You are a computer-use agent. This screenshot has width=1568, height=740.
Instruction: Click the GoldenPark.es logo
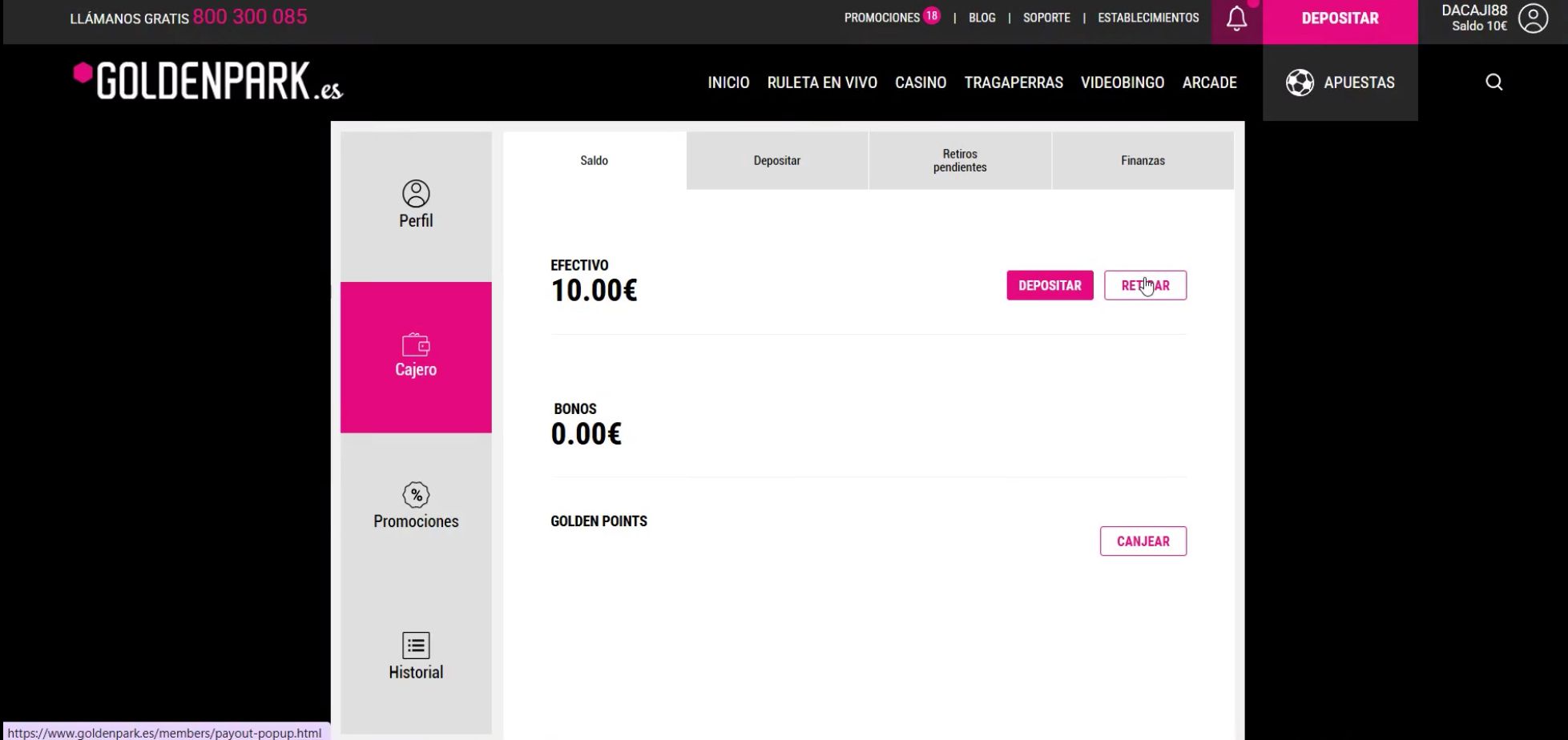click(x=208, y=82)
